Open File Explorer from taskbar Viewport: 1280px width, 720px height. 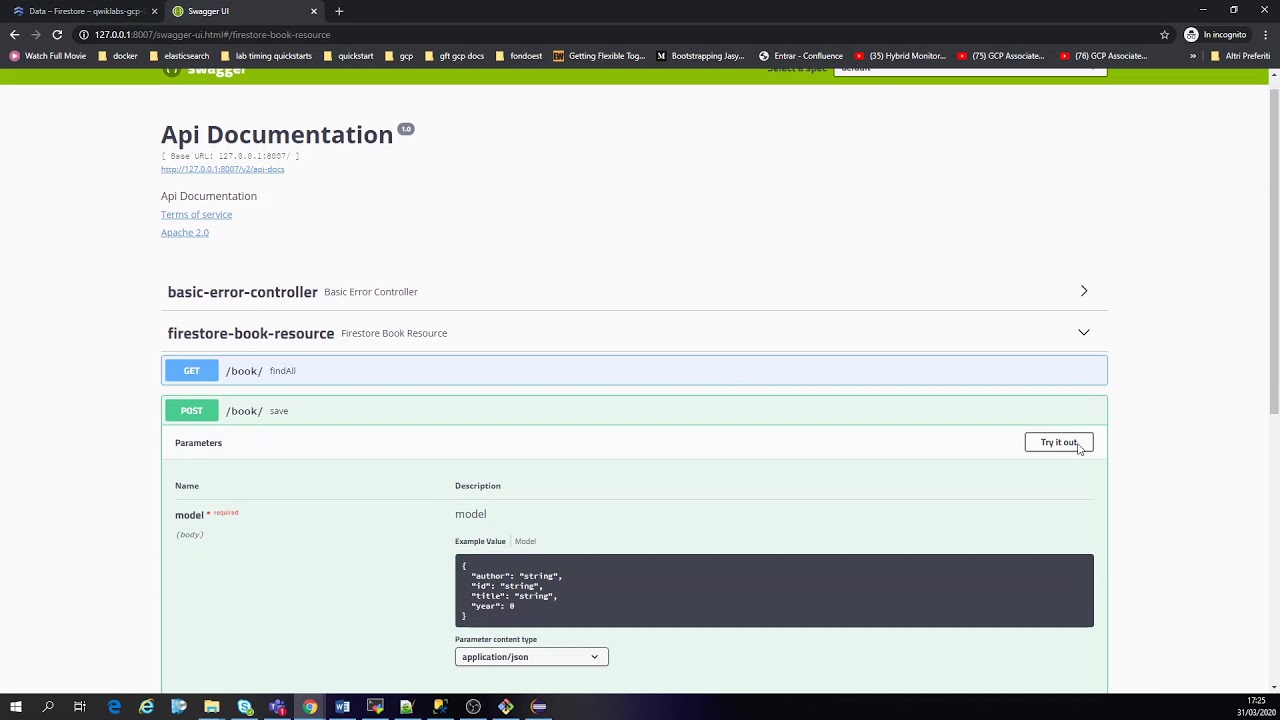tap(212, 707)
